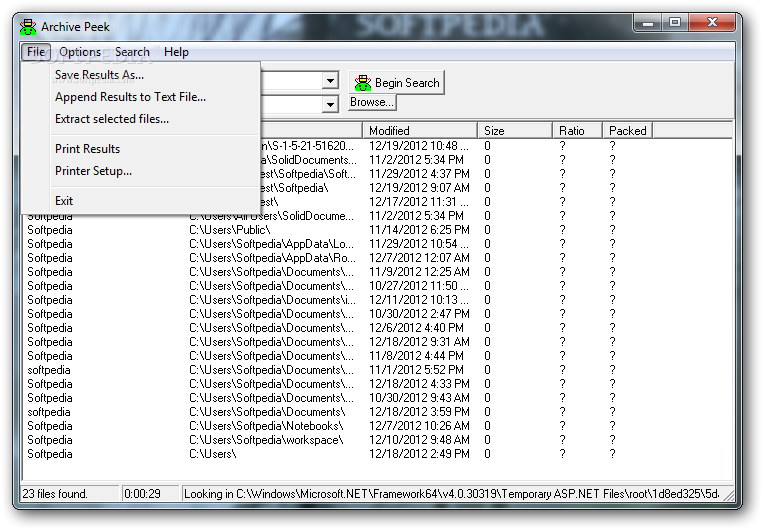
Task: Click modified date 12/7/2012 12:07 AM
Action: (x=419, y=258)
